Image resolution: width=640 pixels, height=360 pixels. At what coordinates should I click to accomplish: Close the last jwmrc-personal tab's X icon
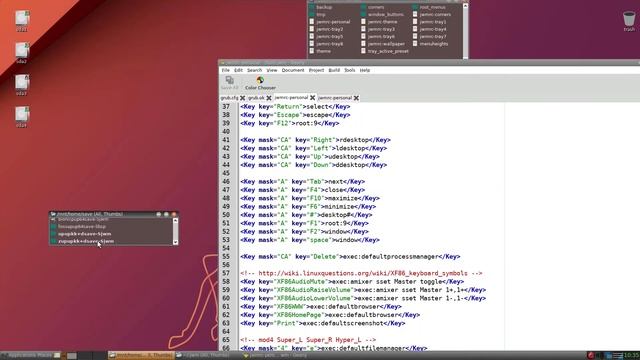tap(356, 98)
